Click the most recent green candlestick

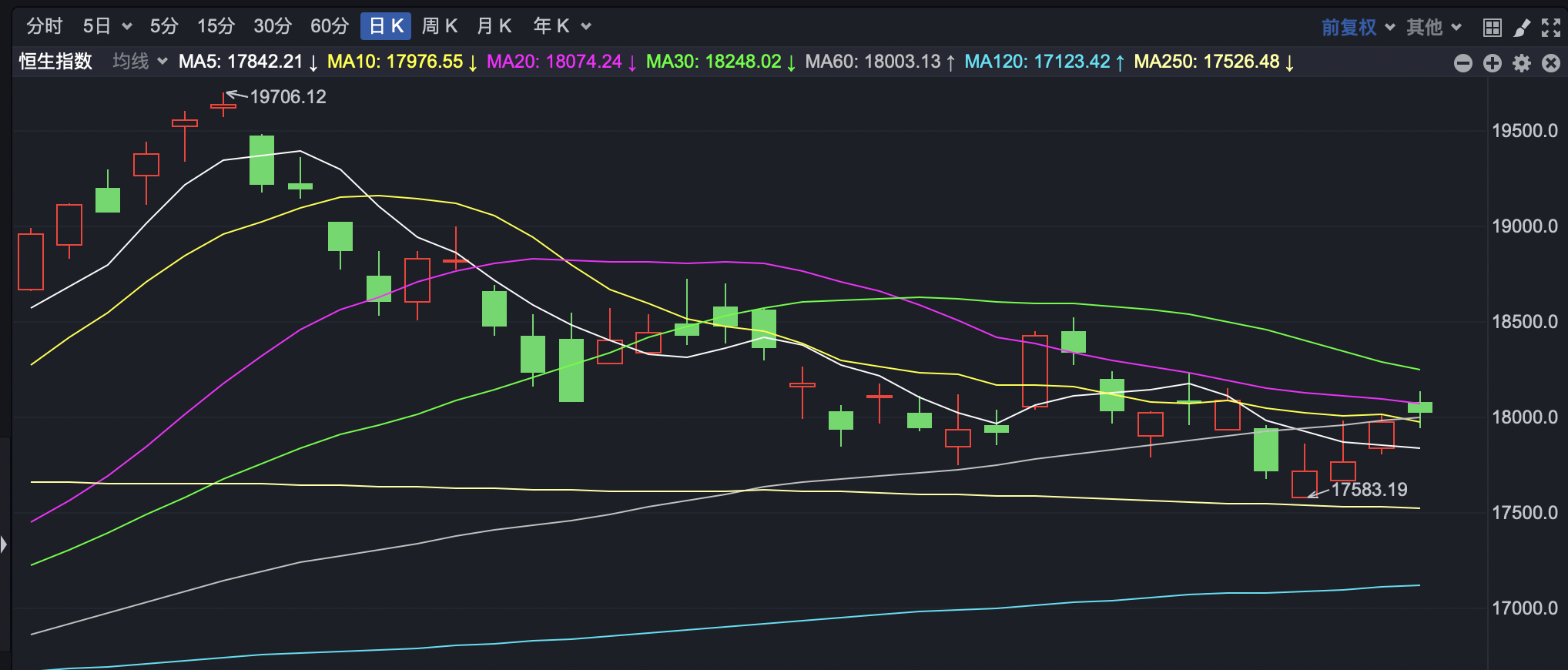point(1420,407)
